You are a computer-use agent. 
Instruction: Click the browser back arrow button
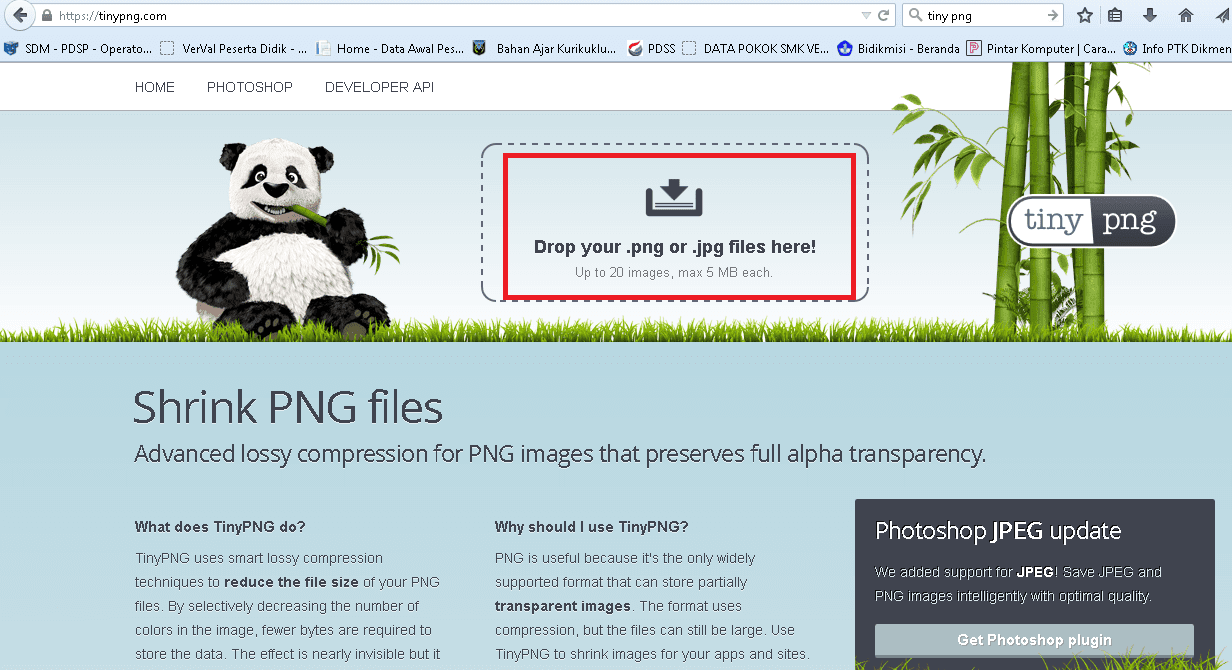(18, 16)
